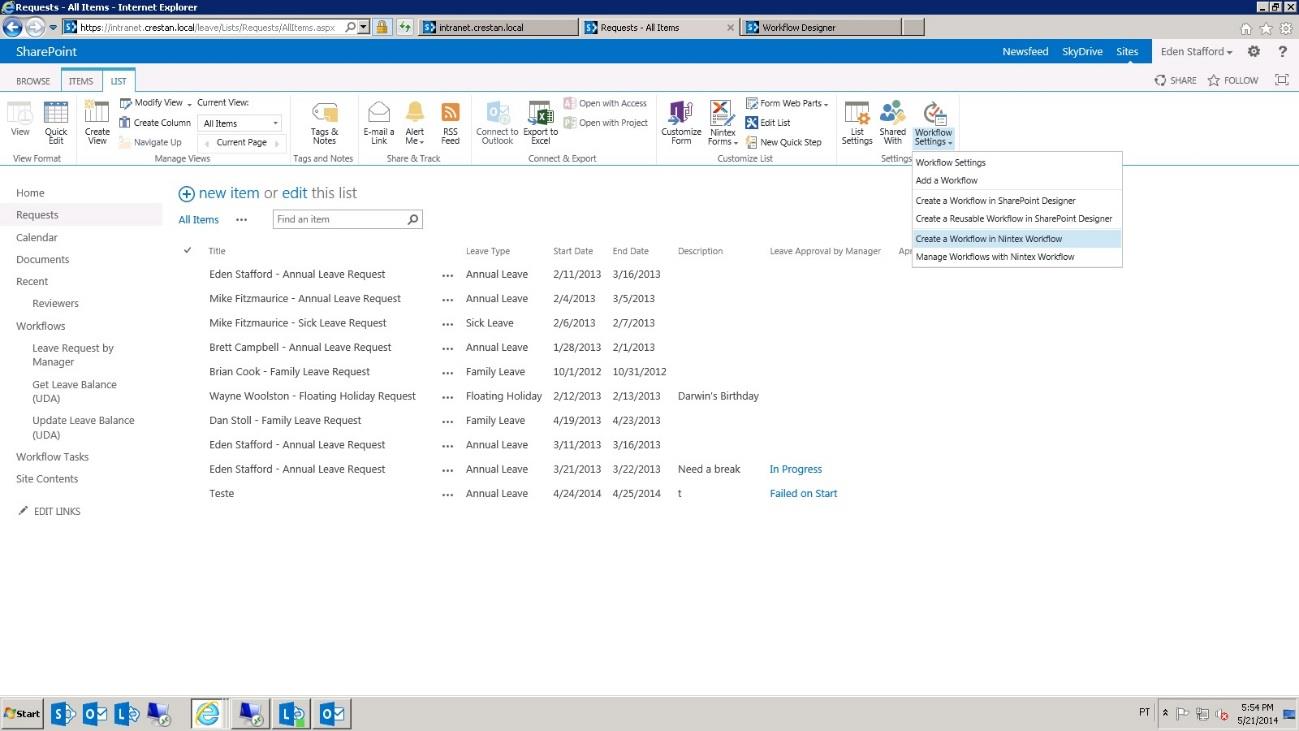The width and height of the screenshot is (1299, 731).
Task: Switch to the BROWSE ribbon tab
Action: click(33, 81)
